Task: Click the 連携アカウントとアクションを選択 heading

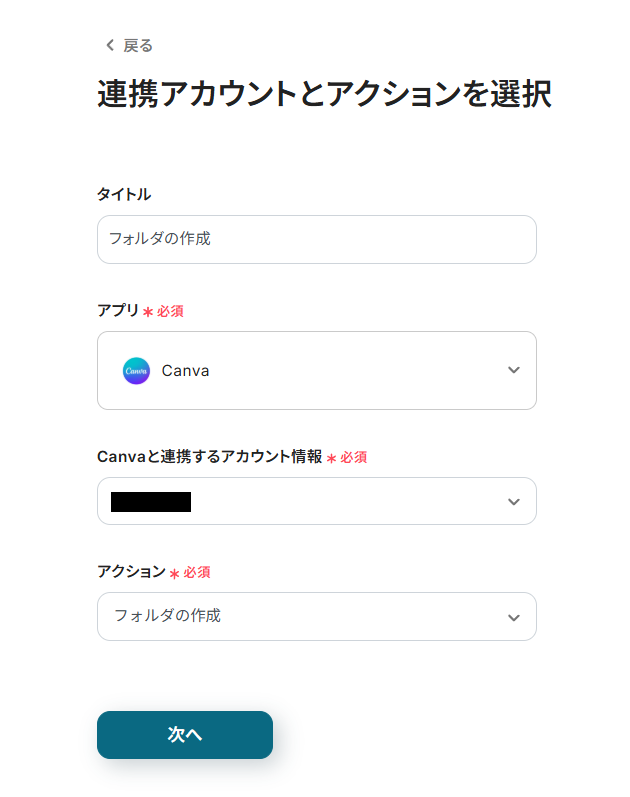Action: (324, 94)
